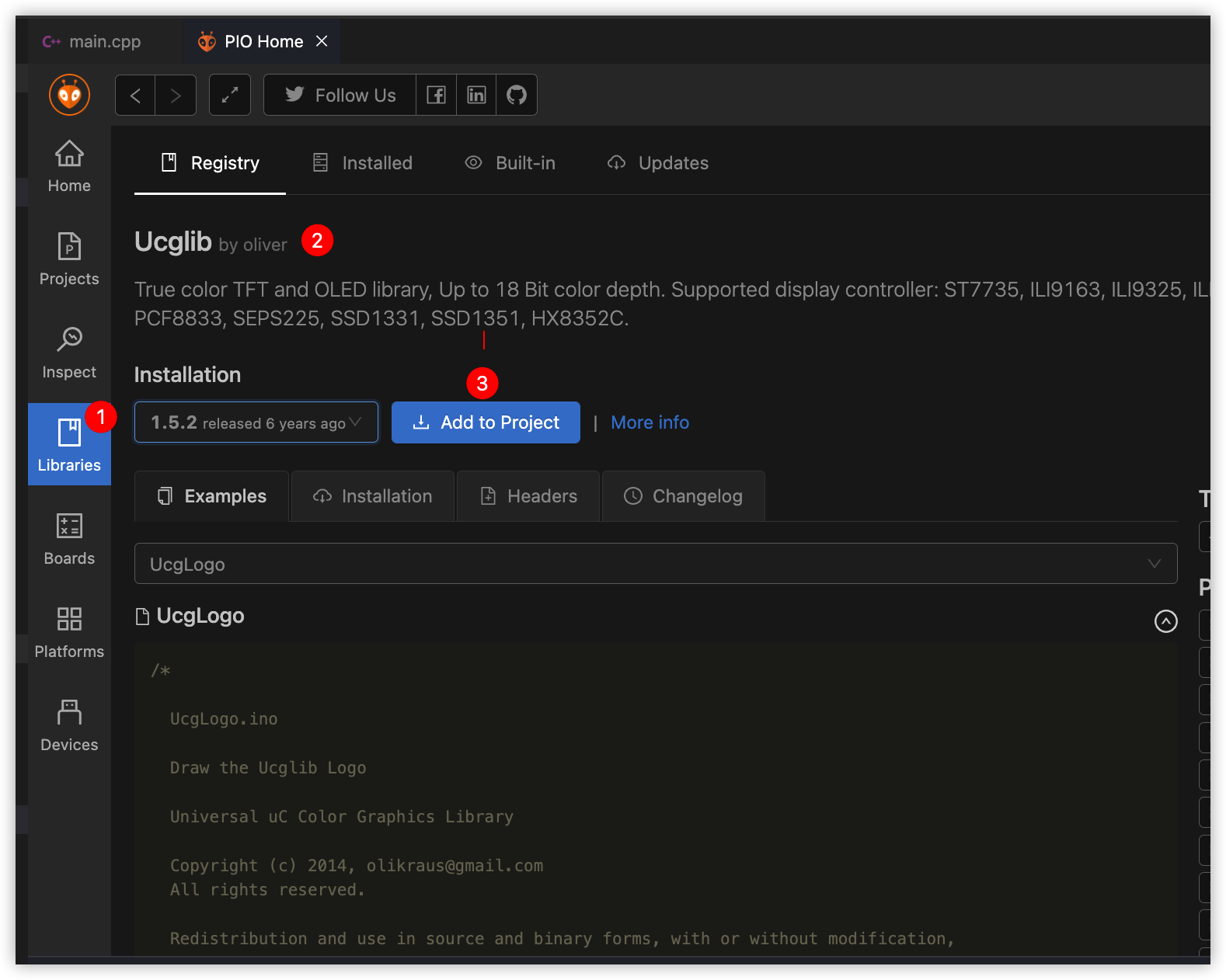This screenshot has width=1226, height=980.
Task: Go forward with the right arrow button
Action: tap(176, 95)
